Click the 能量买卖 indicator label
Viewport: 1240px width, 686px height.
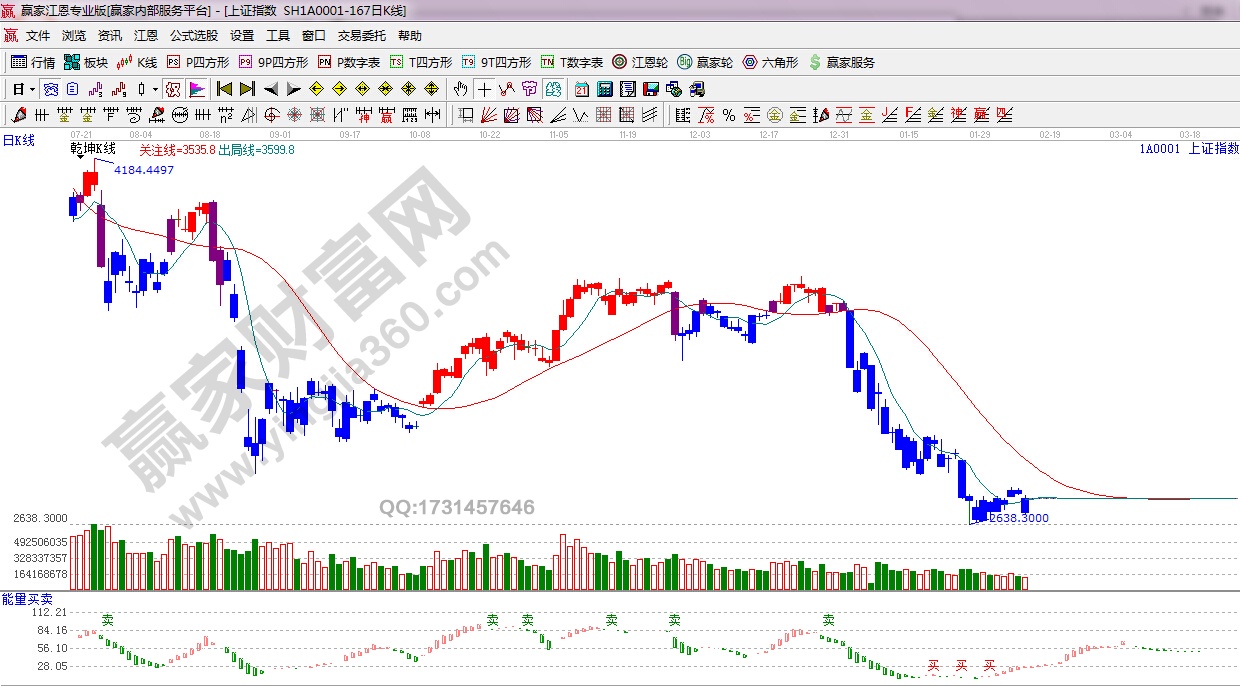21,598
